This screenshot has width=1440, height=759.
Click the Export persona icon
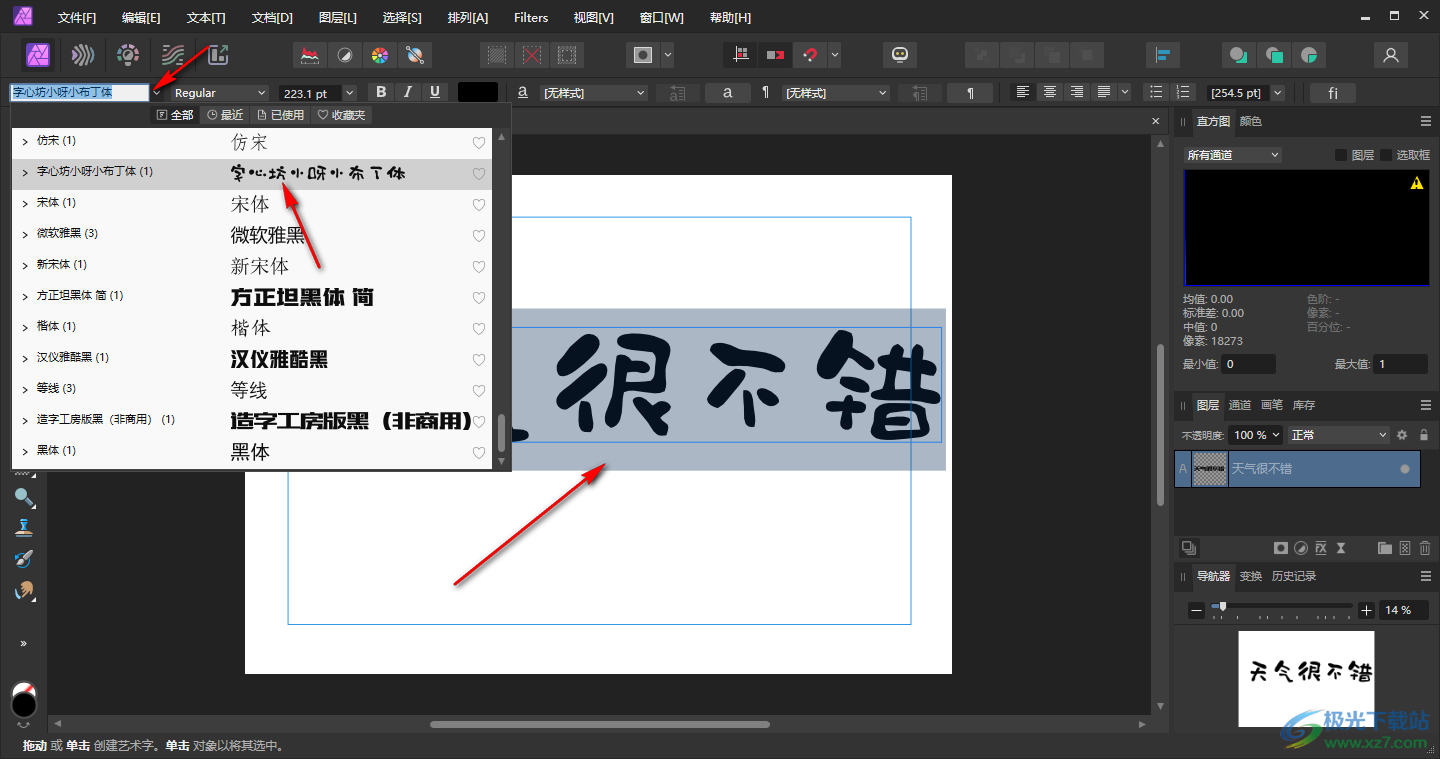[218, 55]
